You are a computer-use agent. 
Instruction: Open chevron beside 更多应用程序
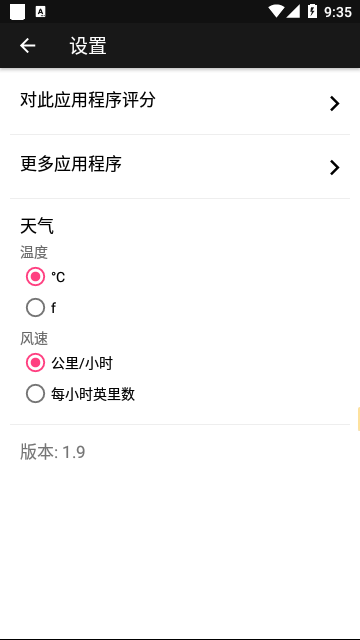click(335, 168)
